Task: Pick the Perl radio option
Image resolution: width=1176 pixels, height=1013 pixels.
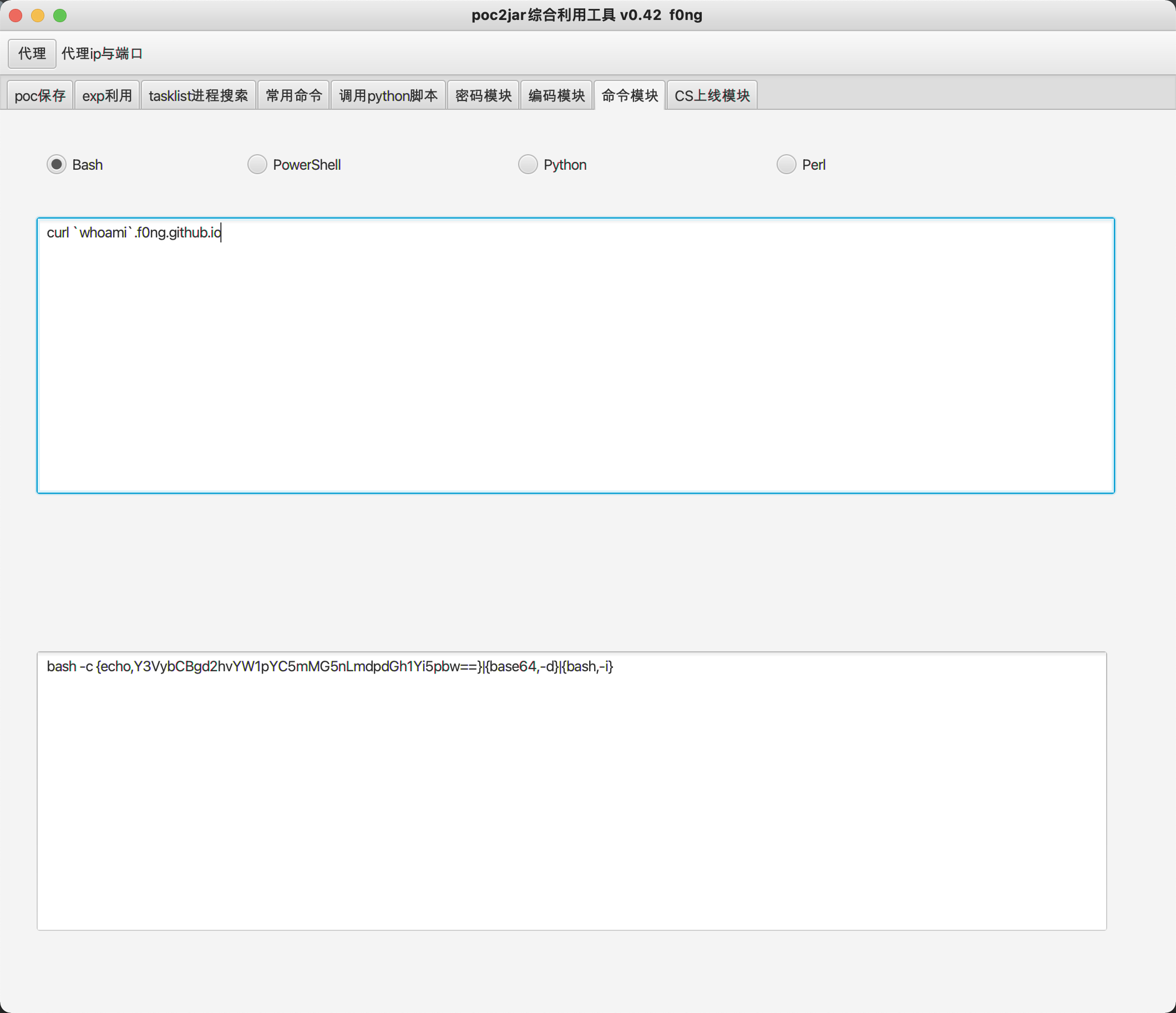Action: (786, 165)
